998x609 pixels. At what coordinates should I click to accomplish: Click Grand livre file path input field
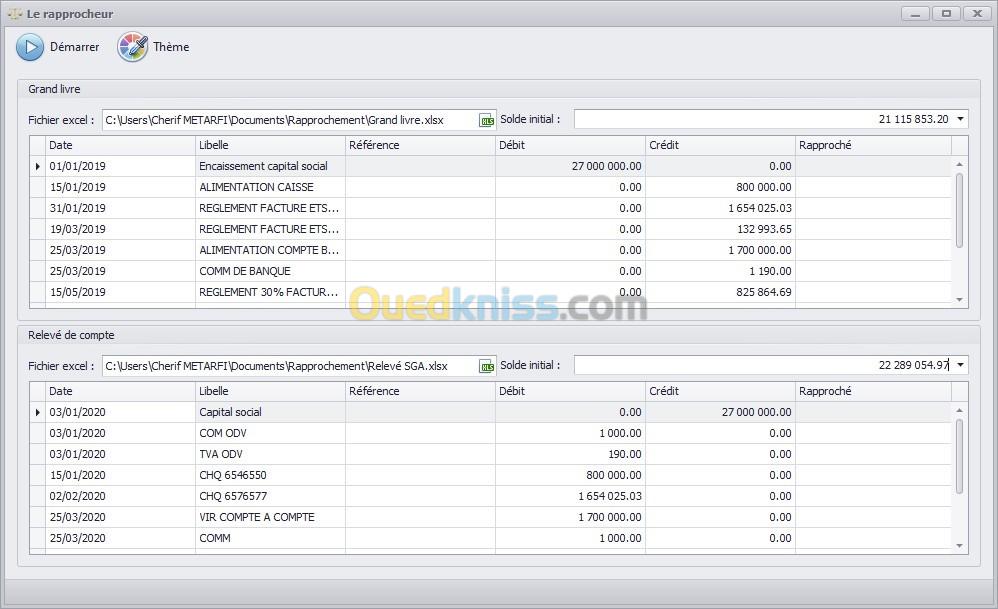tap(288, 120)
